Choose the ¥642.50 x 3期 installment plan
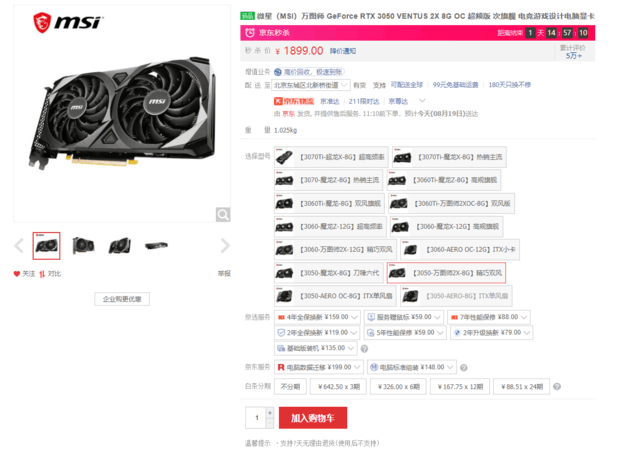 tap(338, 387)
